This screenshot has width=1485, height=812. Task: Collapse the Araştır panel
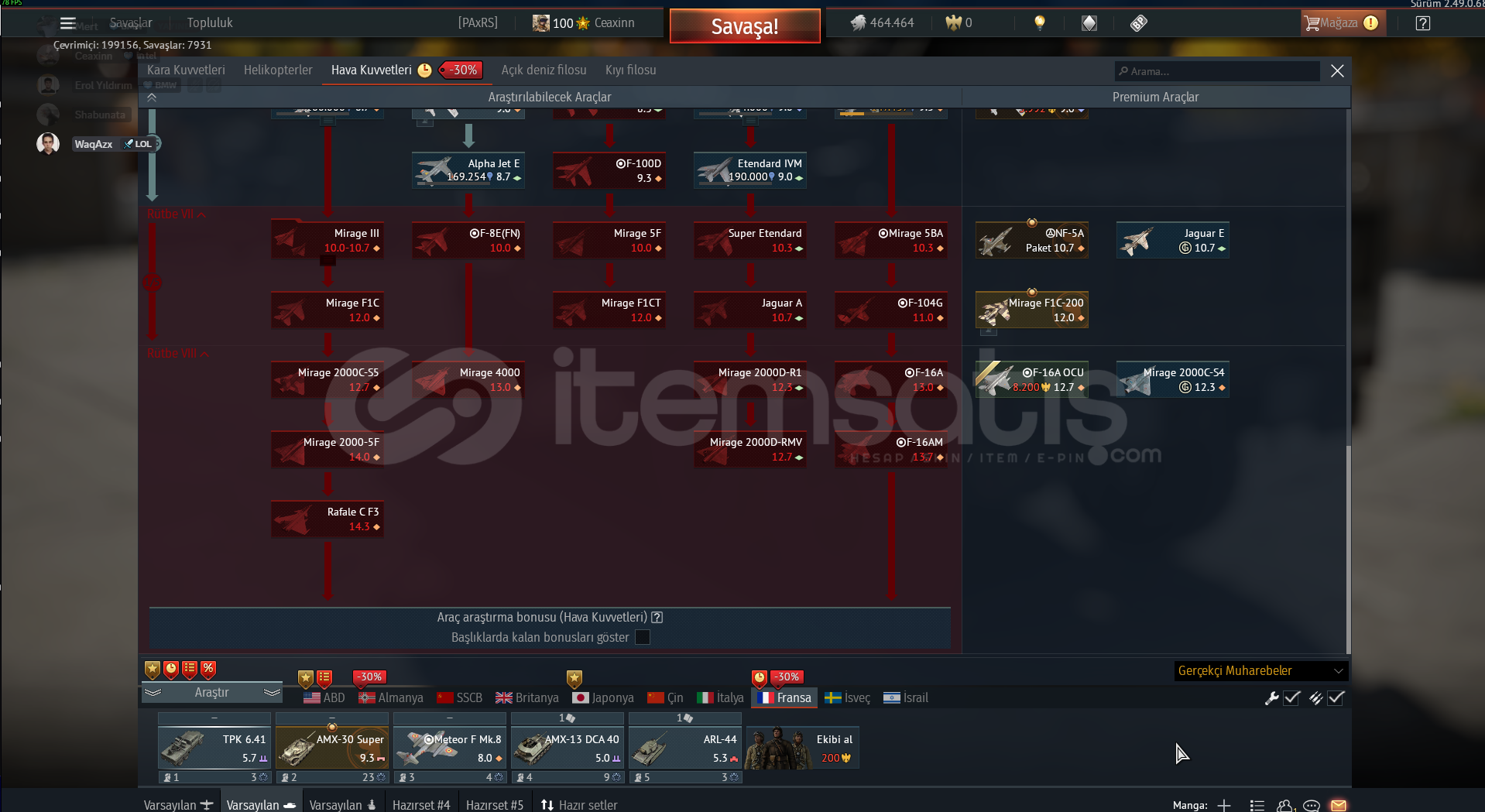coord(211,692)
